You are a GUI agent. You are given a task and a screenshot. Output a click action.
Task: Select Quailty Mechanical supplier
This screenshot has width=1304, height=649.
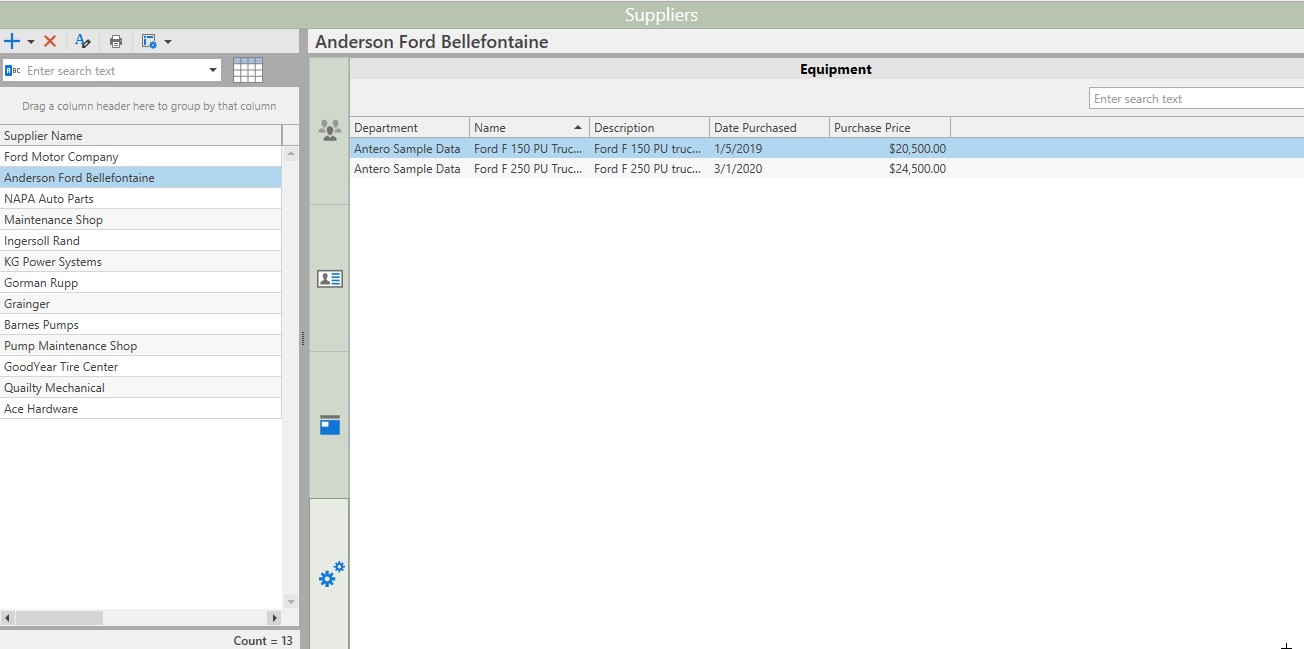click(x=141, y=387)
